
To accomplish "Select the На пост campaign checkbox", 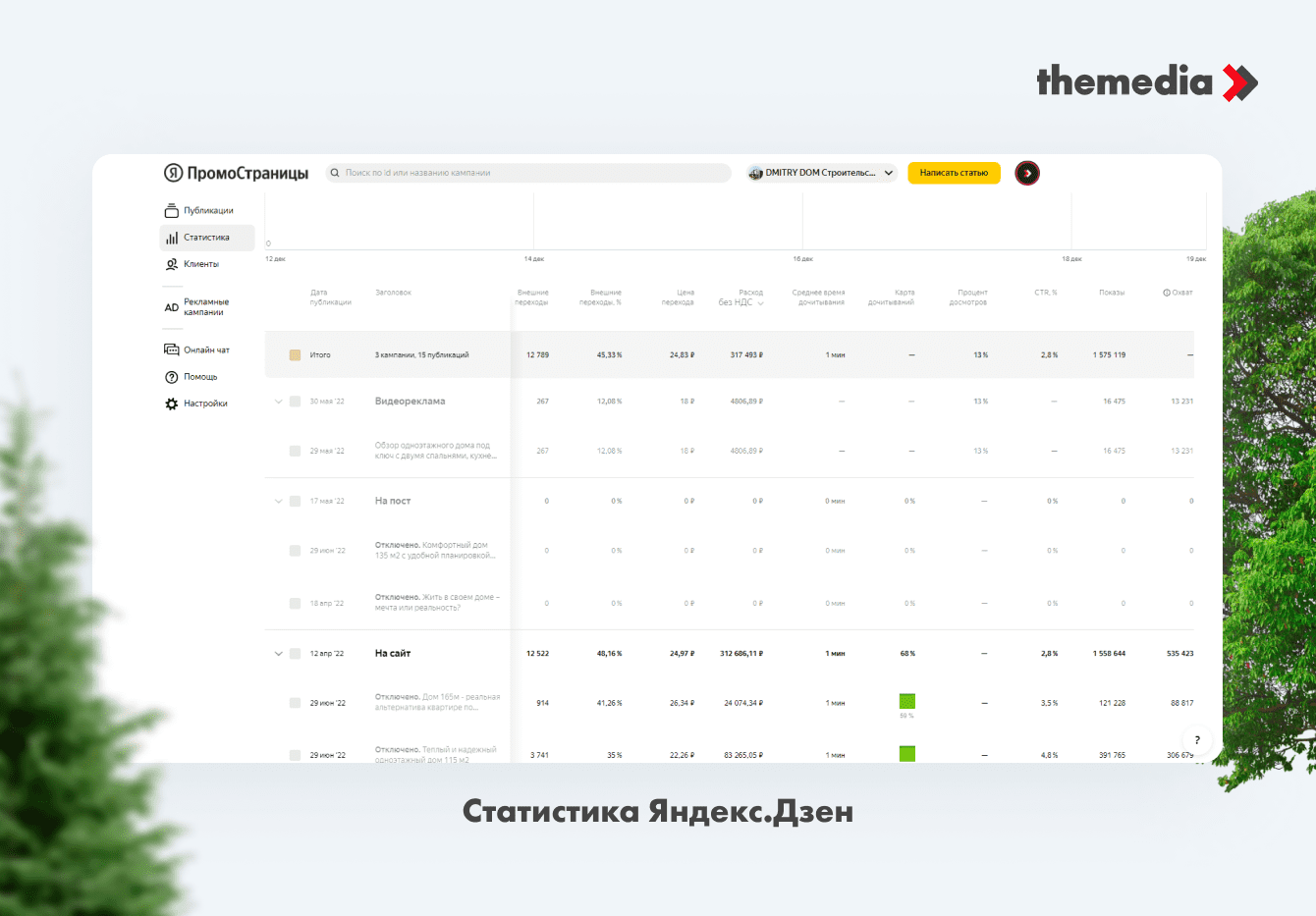I will click(x=295, y=502).
